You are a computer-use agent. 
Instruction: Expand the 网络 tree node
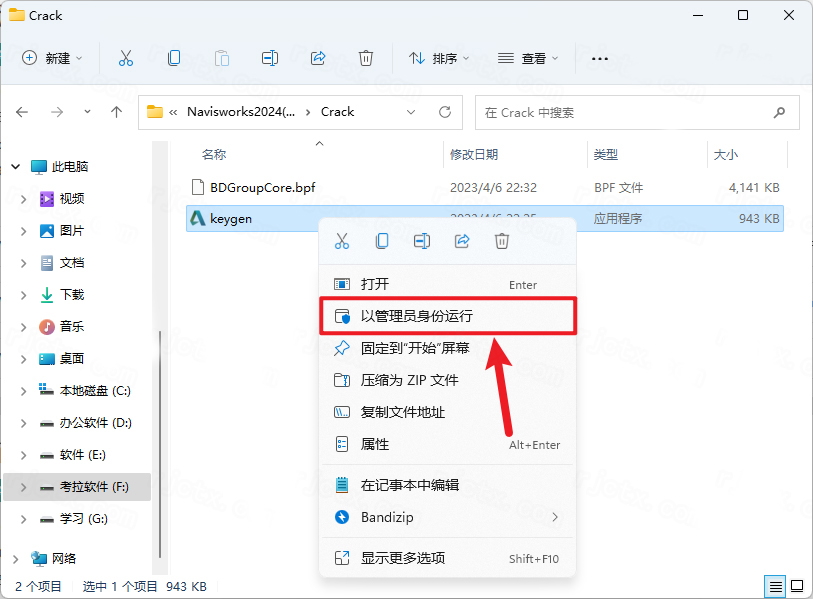(16, 559)
